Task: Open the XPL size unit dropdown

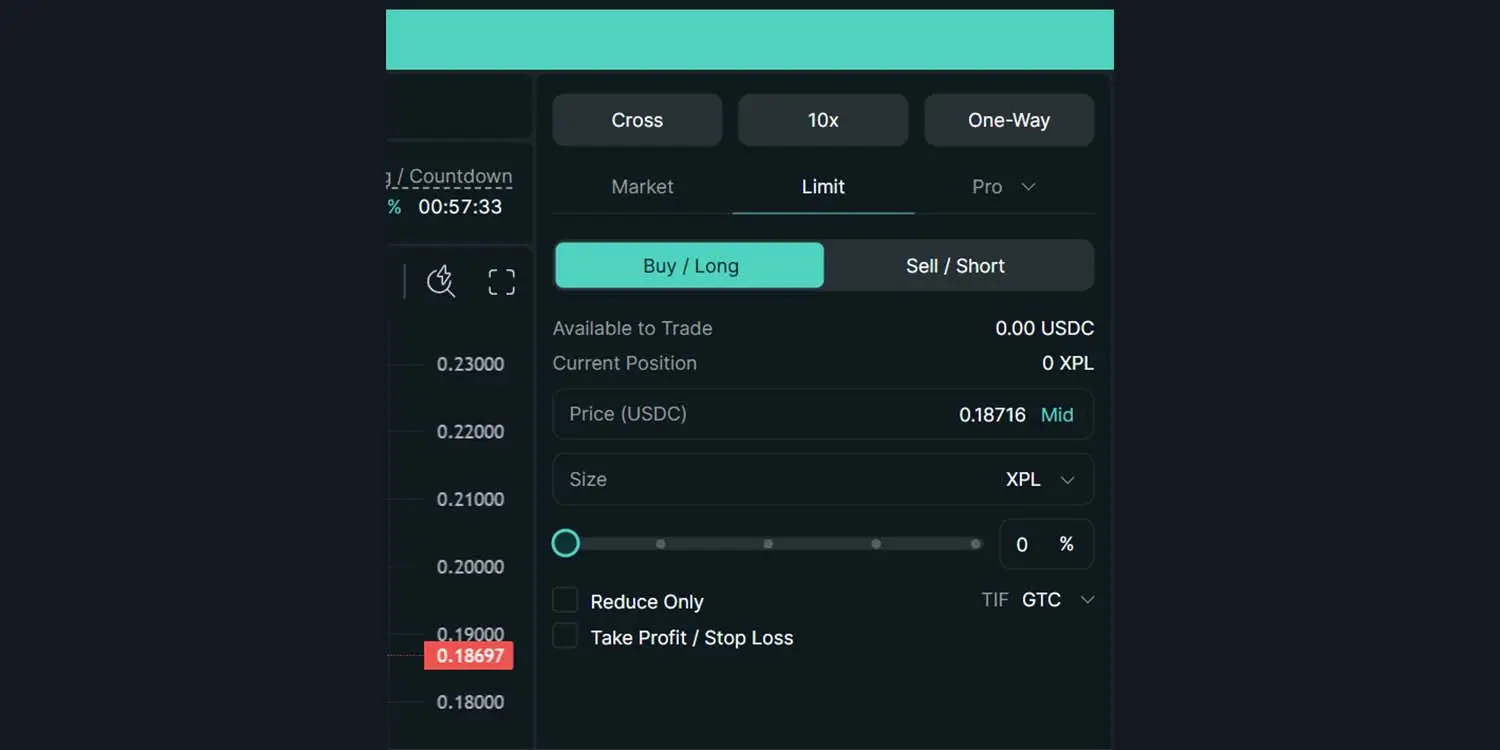Action: coord(1040,480)
